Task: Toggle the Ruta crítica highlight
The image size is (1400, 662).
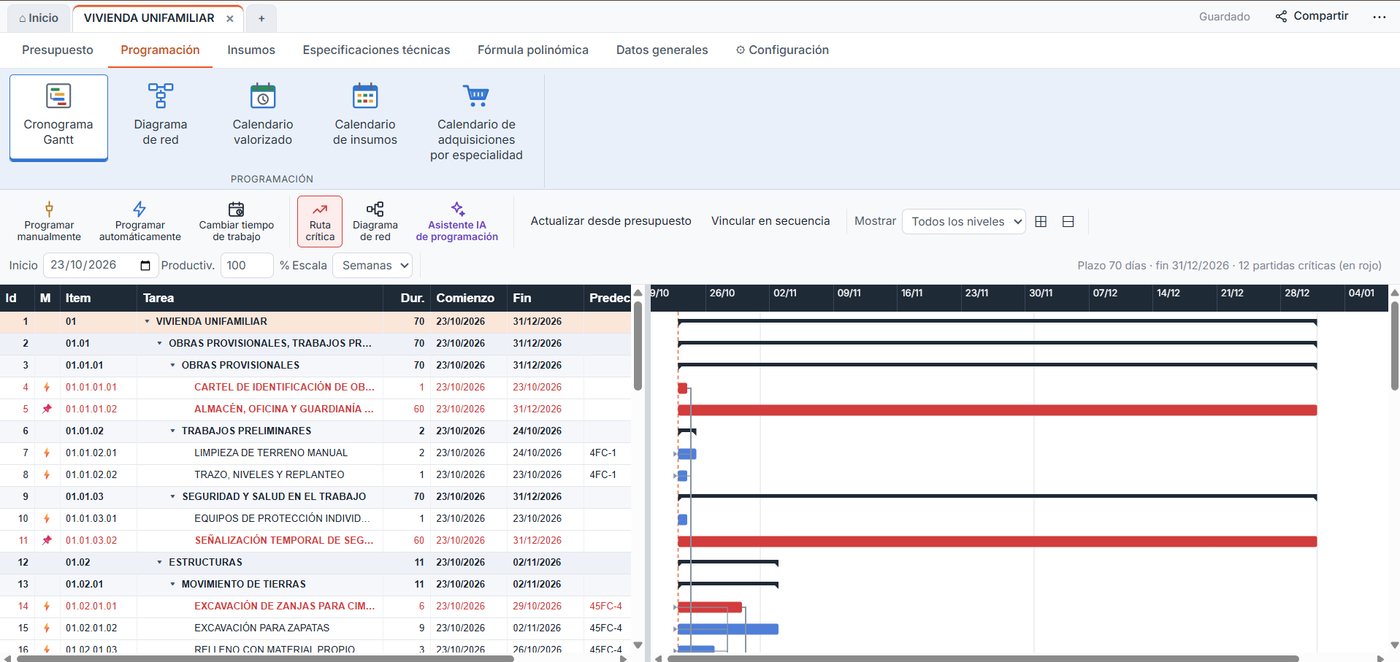Action: 320,221
